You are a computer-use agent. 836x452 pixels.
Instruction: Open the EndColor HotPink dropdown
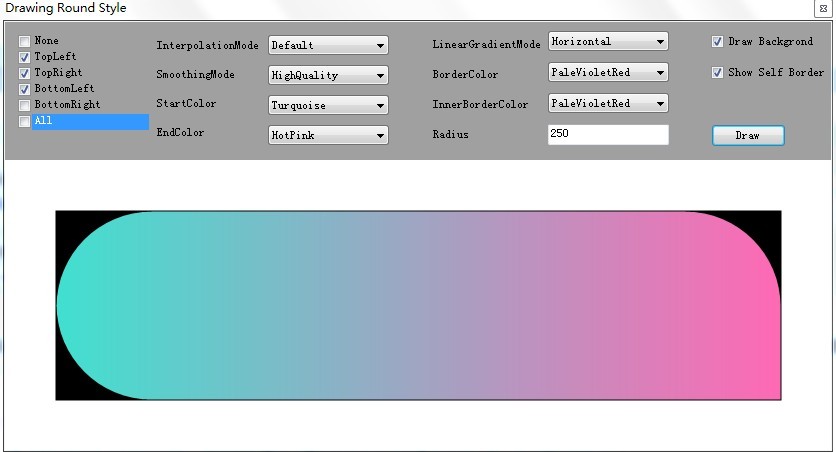[x=328, y=135]
